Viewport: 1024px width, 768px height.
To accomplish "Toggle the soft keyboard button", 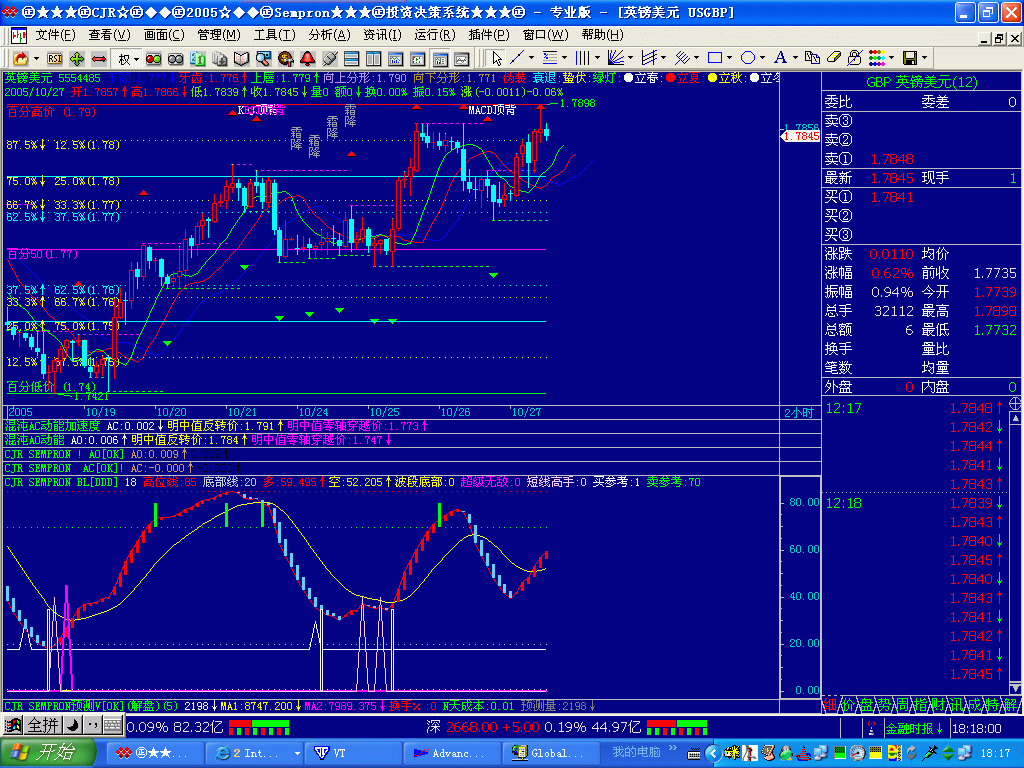I will click(112, 725).
